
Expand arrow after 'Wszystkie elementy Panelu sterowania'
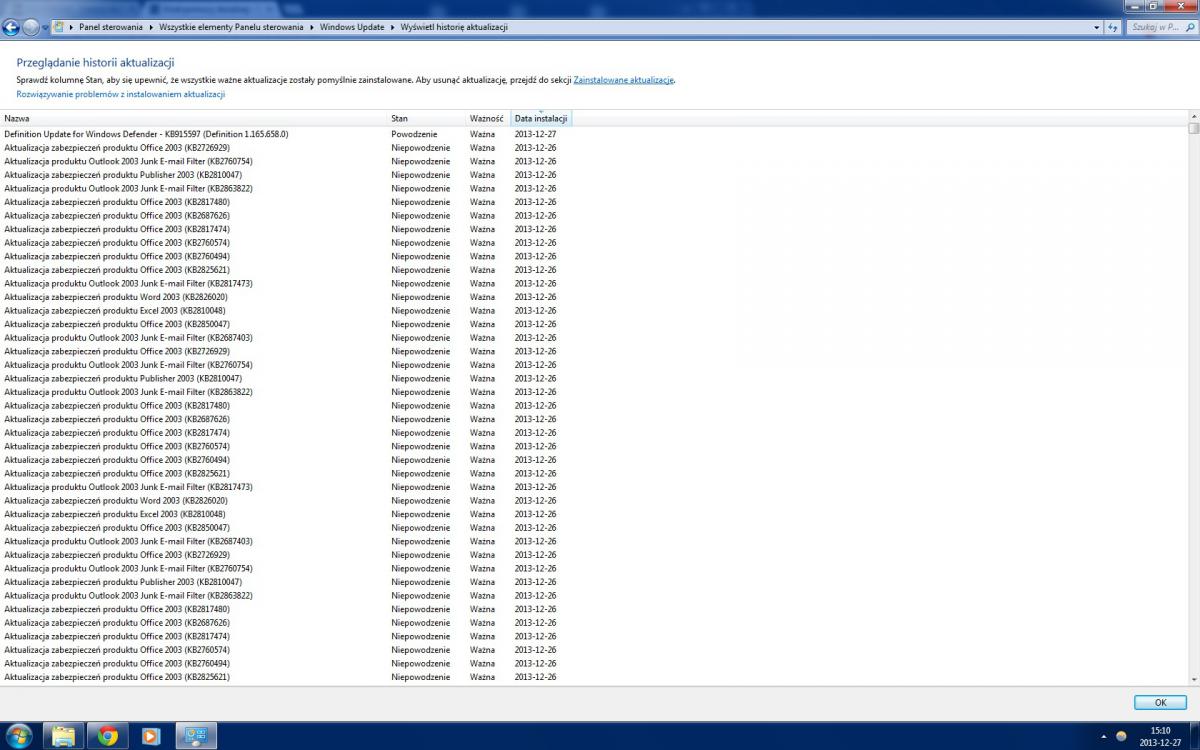point(311,27)
